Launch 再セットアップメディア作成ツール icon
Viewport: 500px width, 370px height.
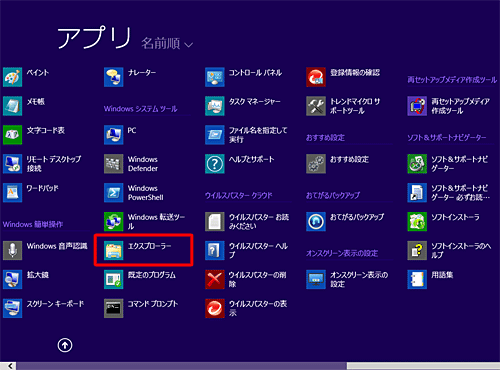coord(417,106)
